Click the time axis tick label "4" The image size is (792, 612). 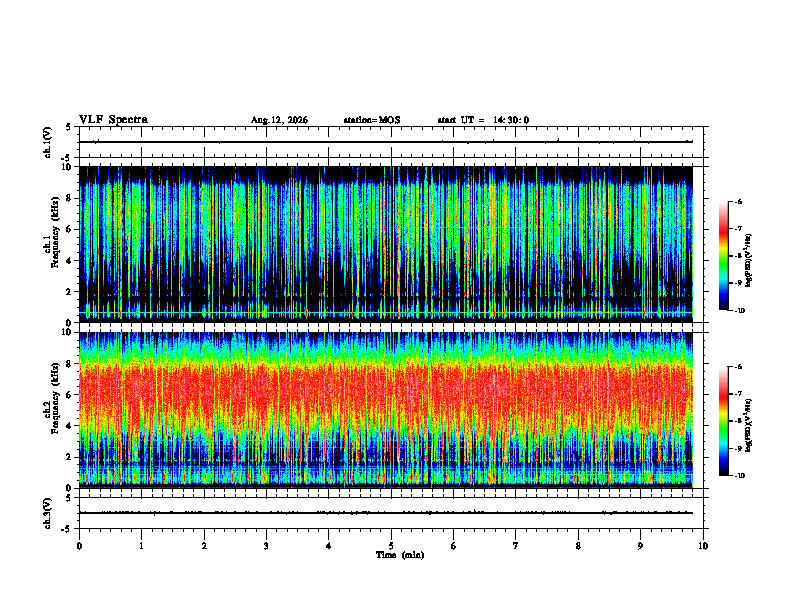[329, 546]
